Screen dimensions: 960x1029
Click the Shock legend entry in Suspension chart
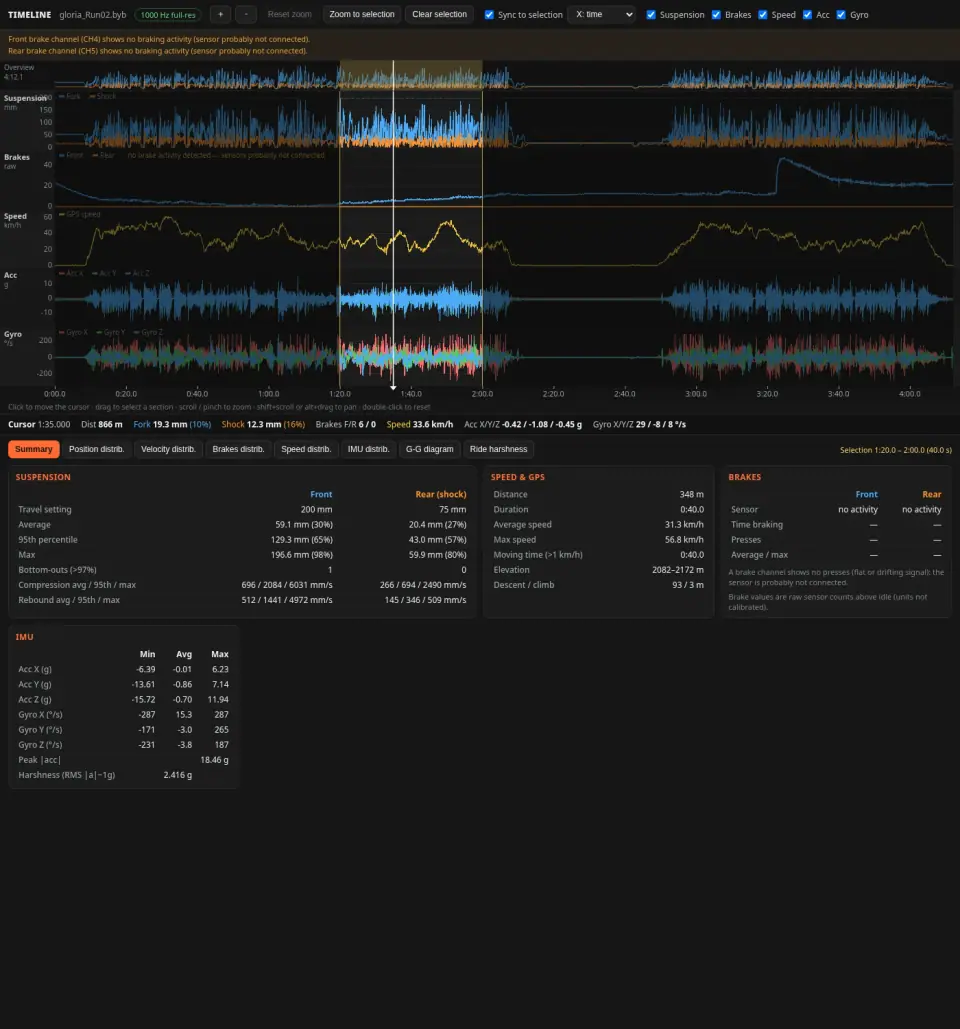[102, 96]
